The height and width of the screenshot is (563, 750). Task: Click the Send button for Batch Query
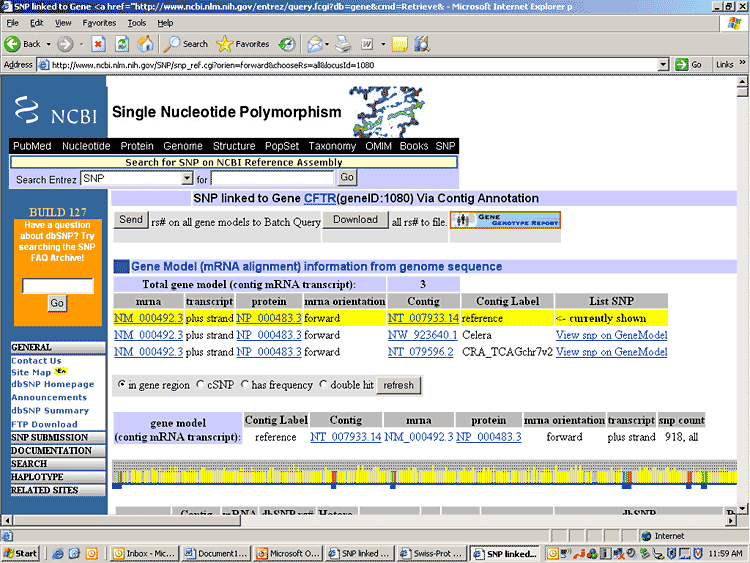[x=131, y=220]
